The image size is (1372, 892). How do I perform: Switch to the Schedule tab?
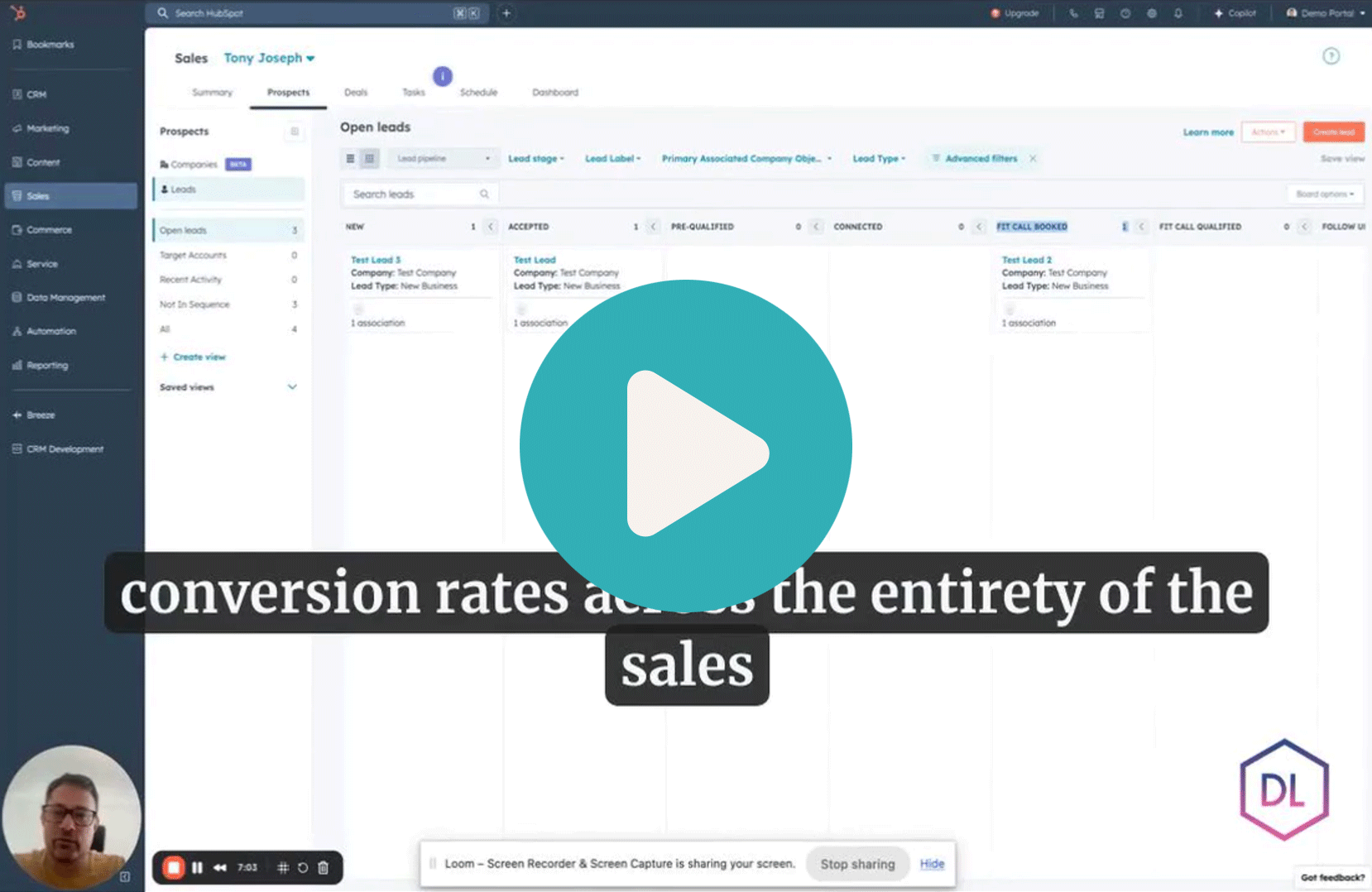pos(478,93)
